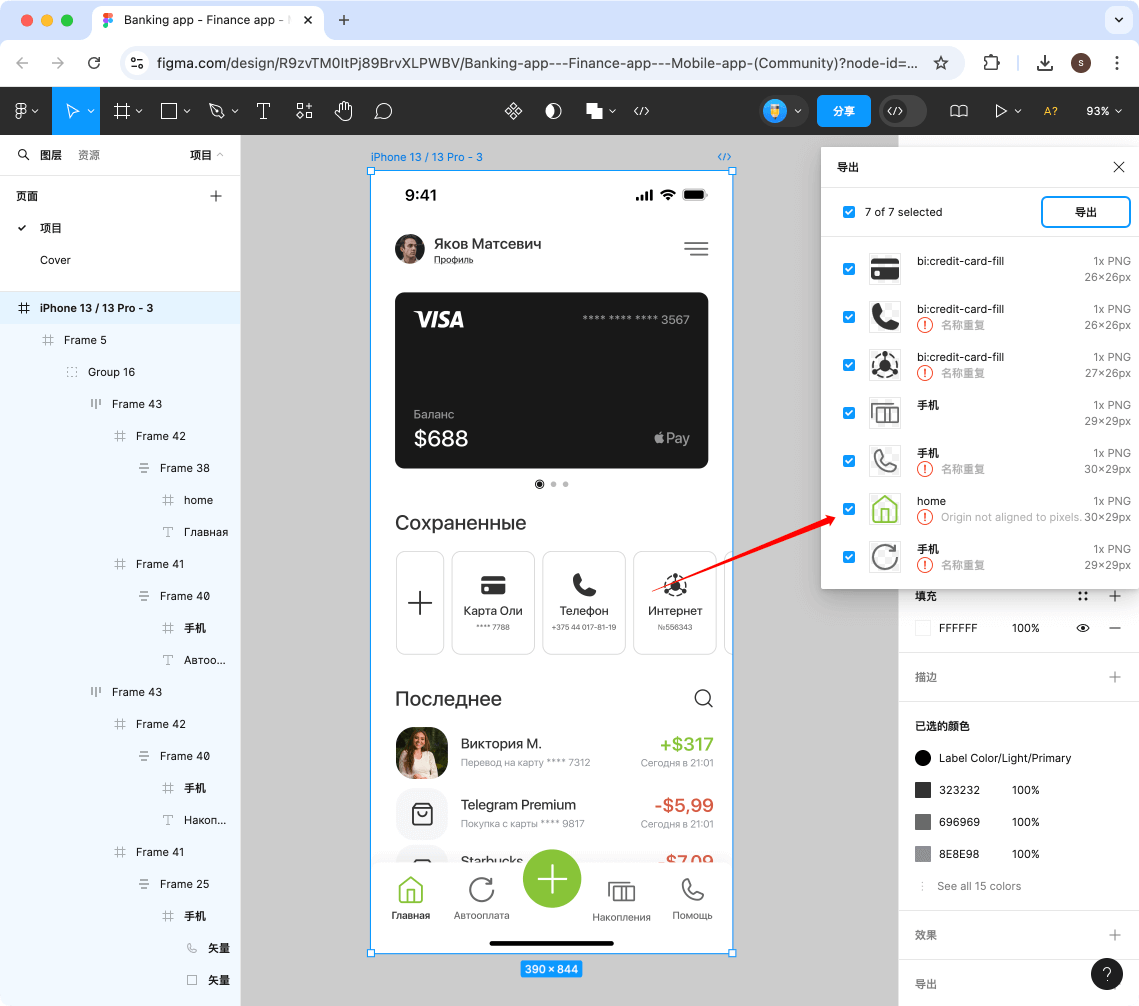Image resolution: width=1139 pixels, height=1006 pixels.
Task: Toggle Dev Mode code switch
Action: click(902, 111)
